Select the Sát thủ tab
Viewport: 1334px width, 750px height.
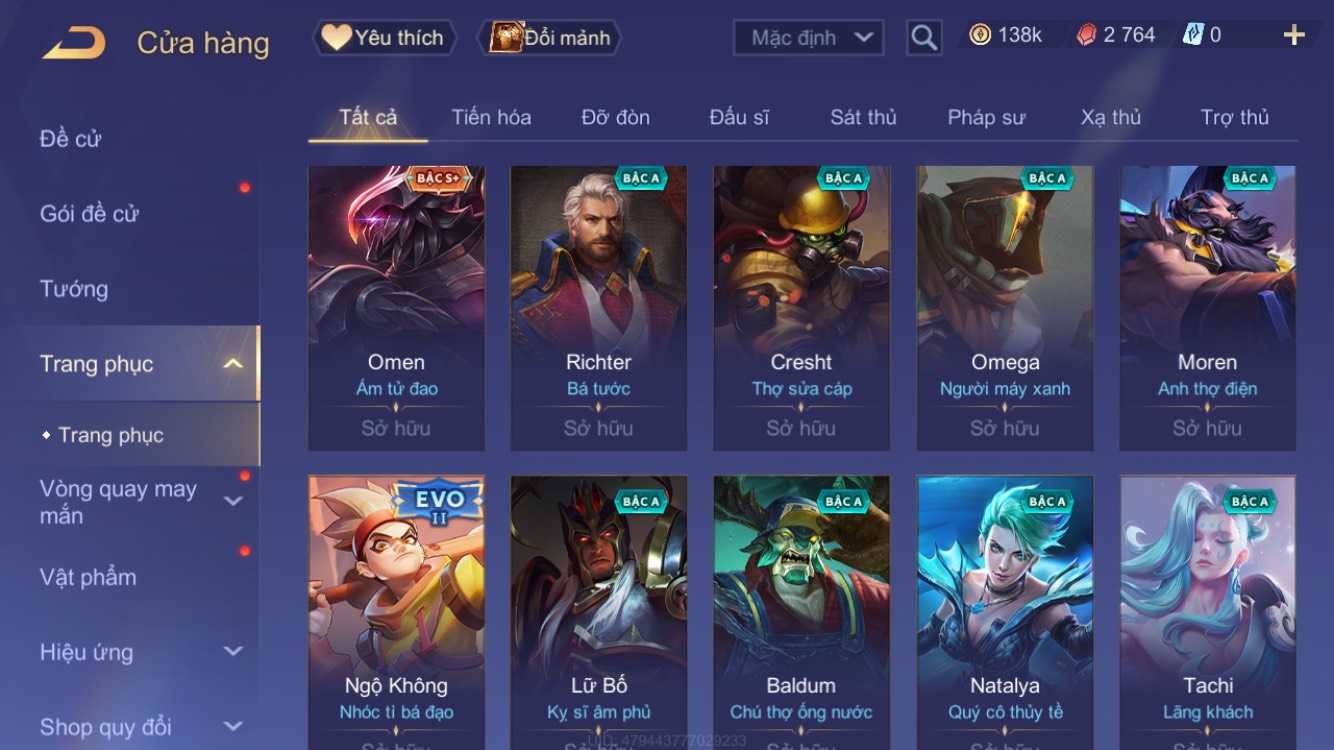[x=863, y=117]
